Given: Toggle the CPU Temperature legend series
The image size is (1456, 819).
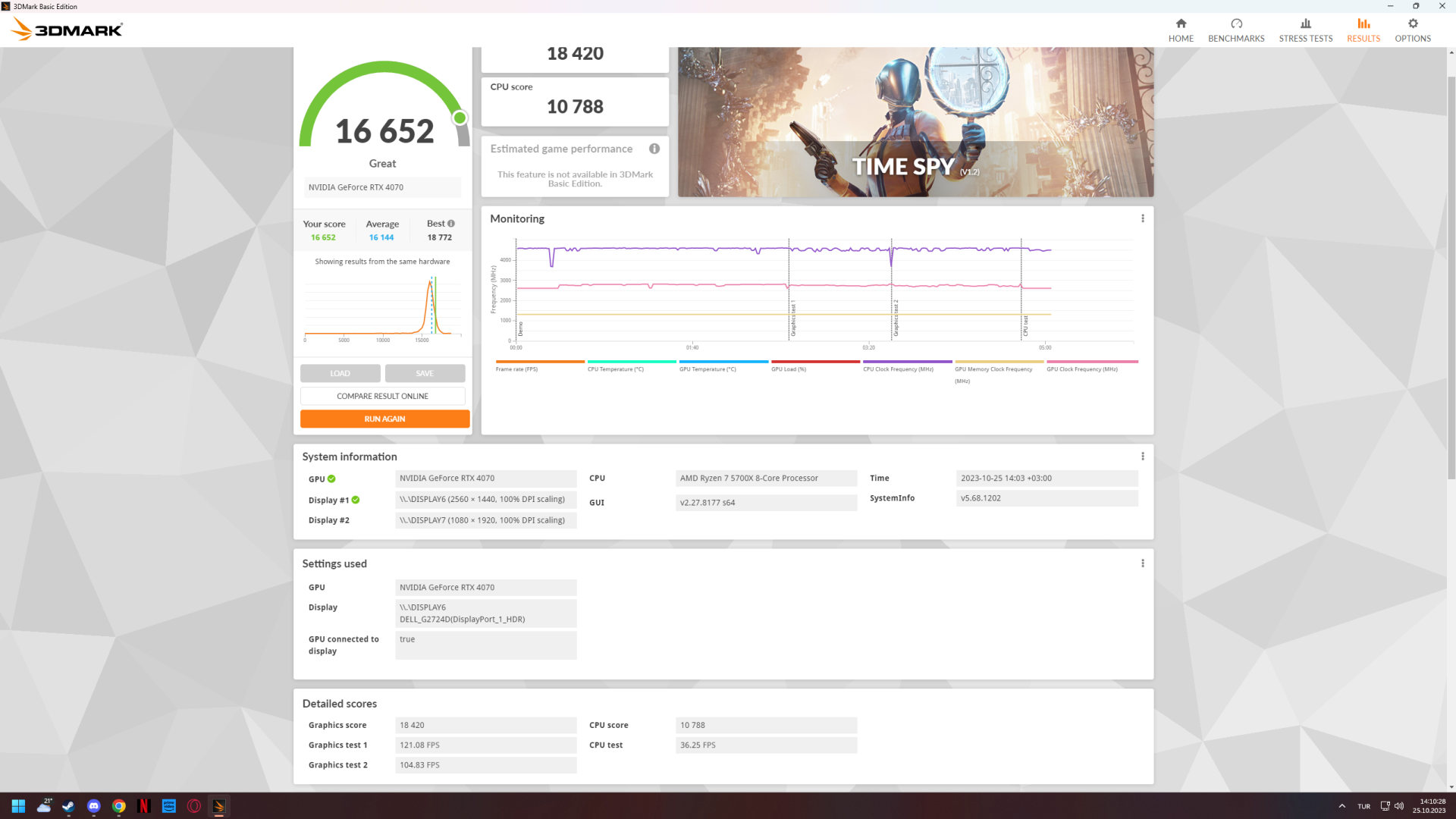Looking at the screenshot, I should [615, 369].
